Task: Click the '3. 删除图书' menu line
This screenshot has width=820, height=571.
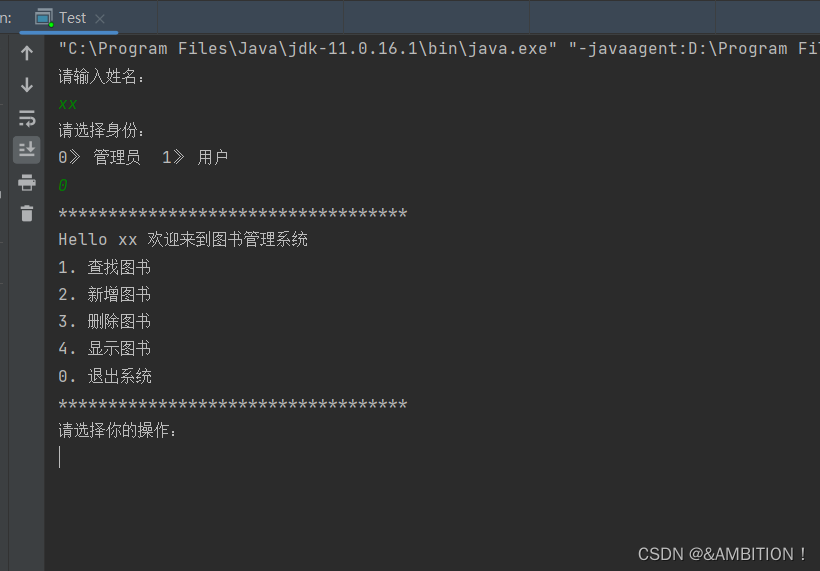Action: pyautogui.click(x=105, y=321)
